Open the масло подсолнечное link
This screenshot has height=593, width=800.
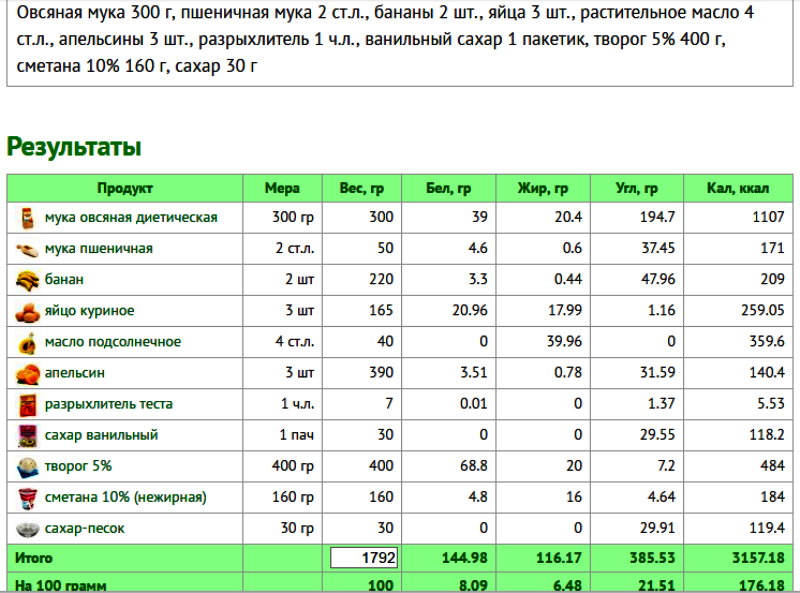tap(113, 342)
